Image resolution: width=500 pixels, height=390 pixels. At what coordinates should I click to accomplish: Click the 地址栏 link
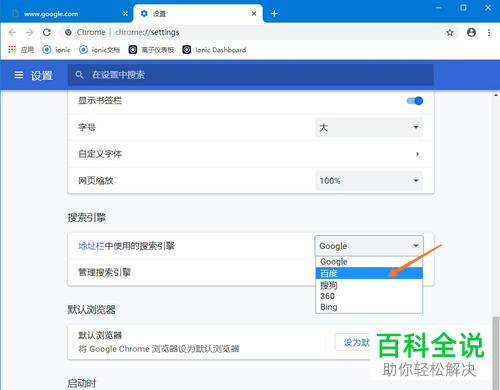pos(91,246)
